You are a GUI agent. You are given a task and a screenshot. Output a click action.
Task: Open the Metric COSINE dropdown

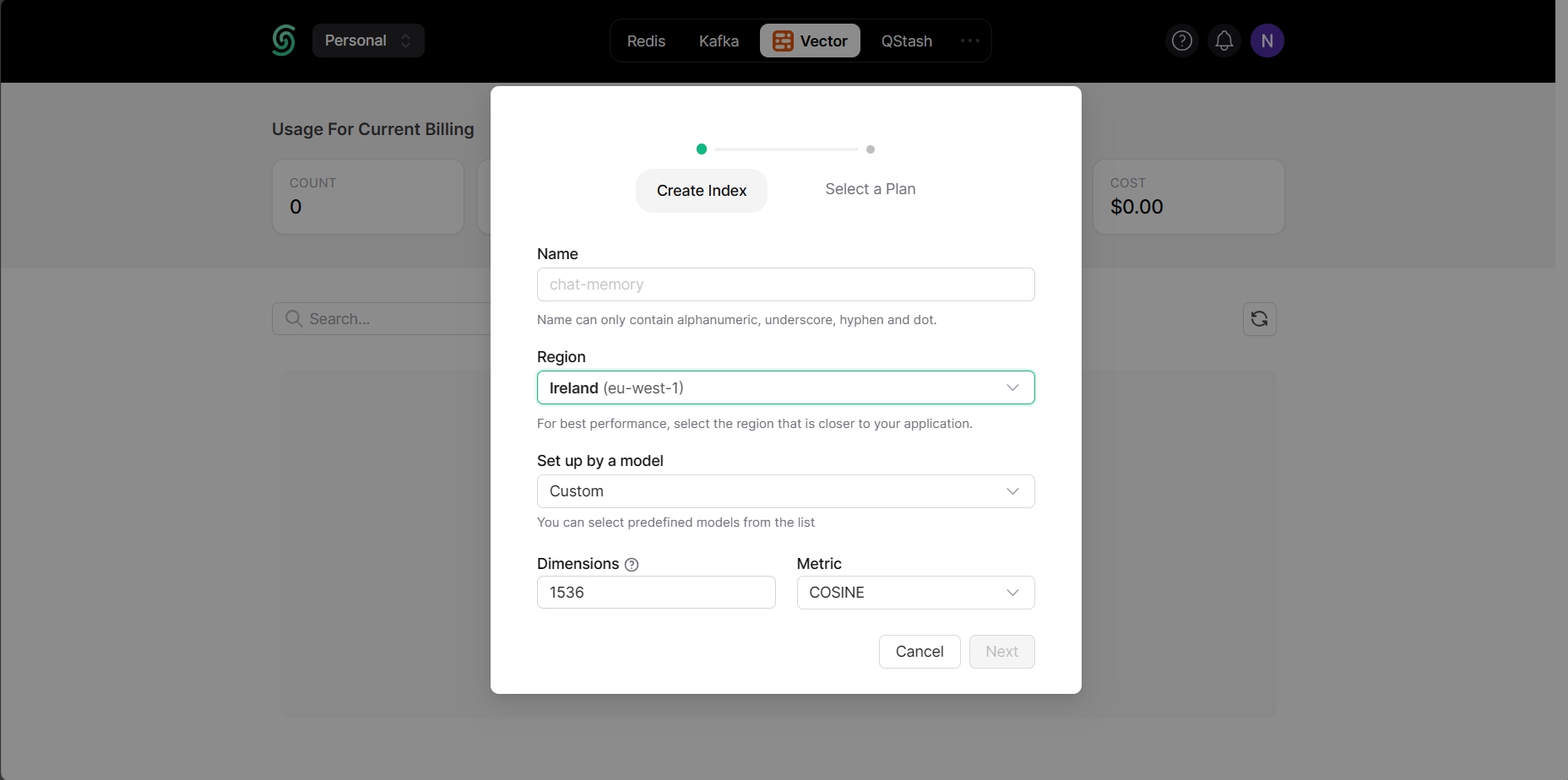tap(915, 593)
